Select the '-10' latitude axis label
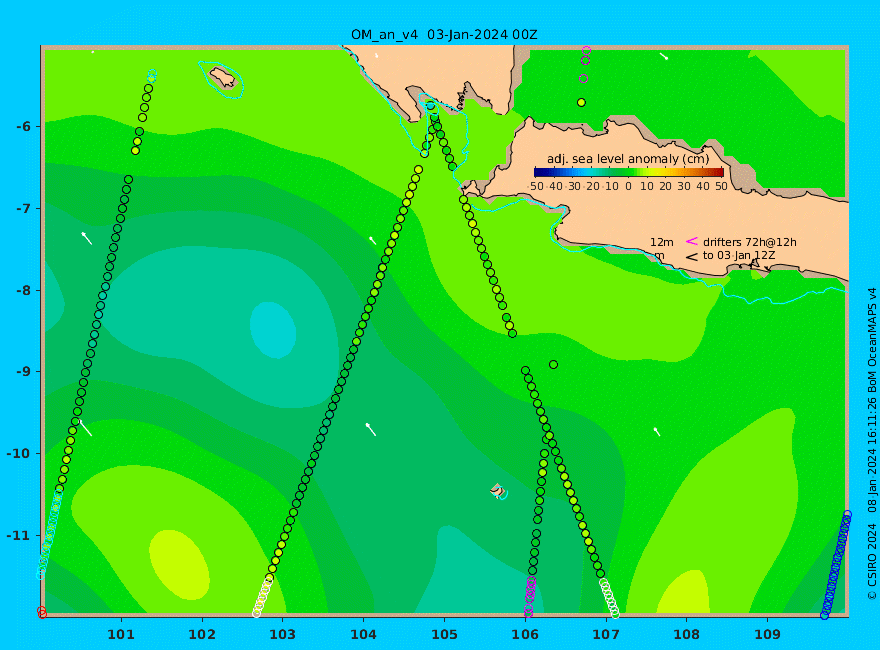Viewport: 880px width, 650px height. coord(20,454)
